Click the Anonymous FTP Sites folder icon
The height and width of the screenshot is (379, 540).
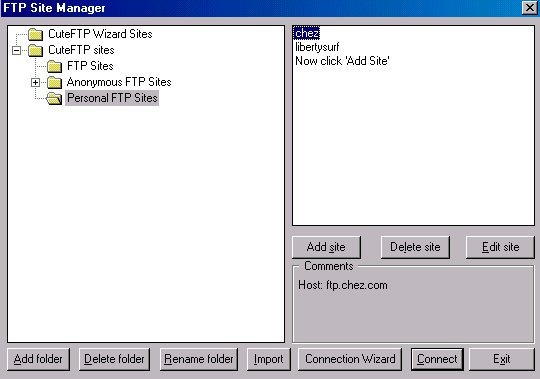click(54, 83)
